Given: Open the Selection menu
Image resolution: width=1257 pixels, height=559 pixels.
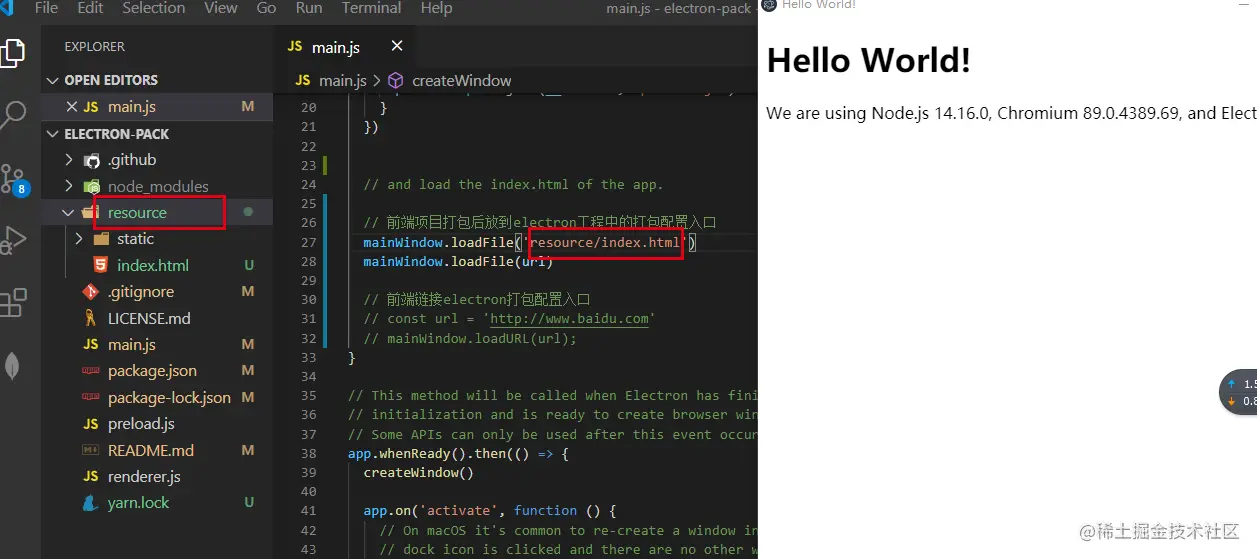Looking at the screenshot, I should click(154, 8).
